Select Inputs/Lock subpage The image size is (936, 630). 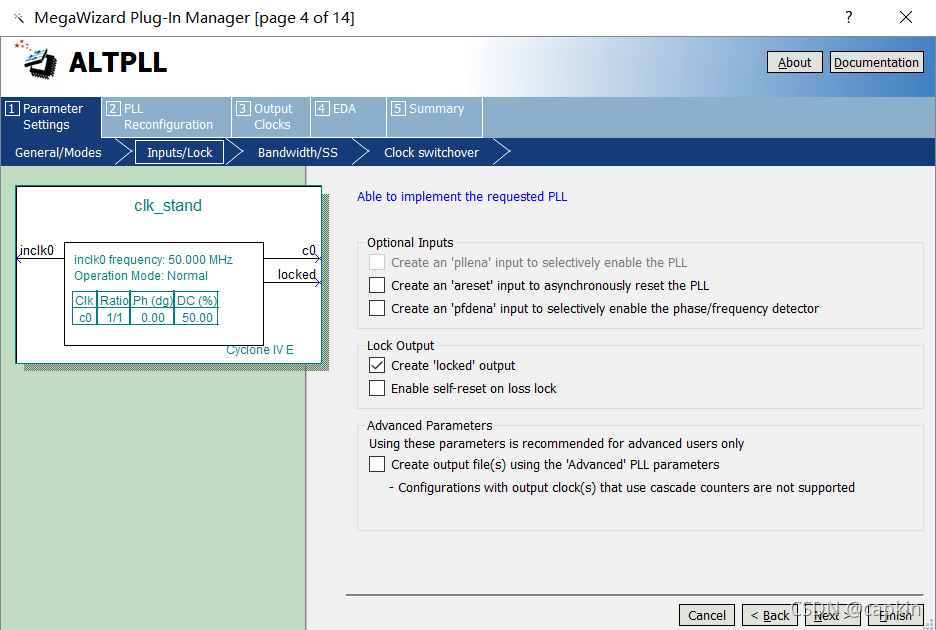coord(180,152)
